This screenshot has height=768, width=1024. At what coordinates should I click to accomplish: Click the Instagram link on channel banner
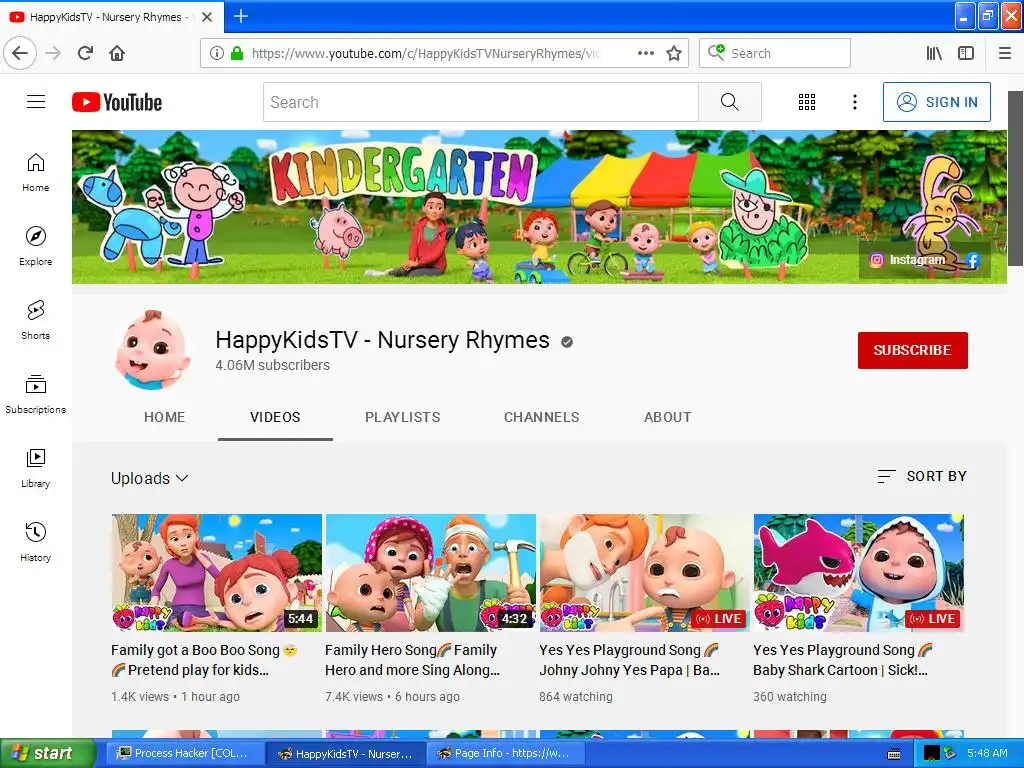pyautogui.click(x=908, y=260)
